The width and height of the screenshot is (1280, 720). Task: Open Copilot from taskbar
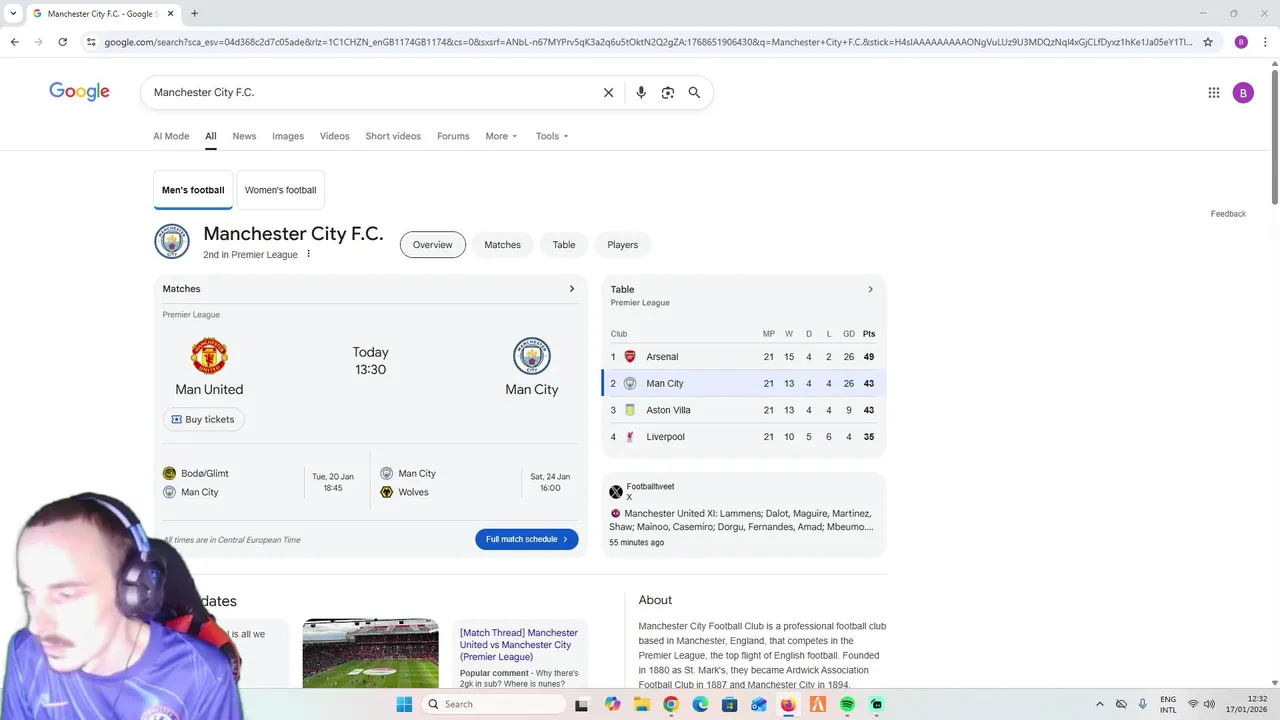click(x=612, y=704)
